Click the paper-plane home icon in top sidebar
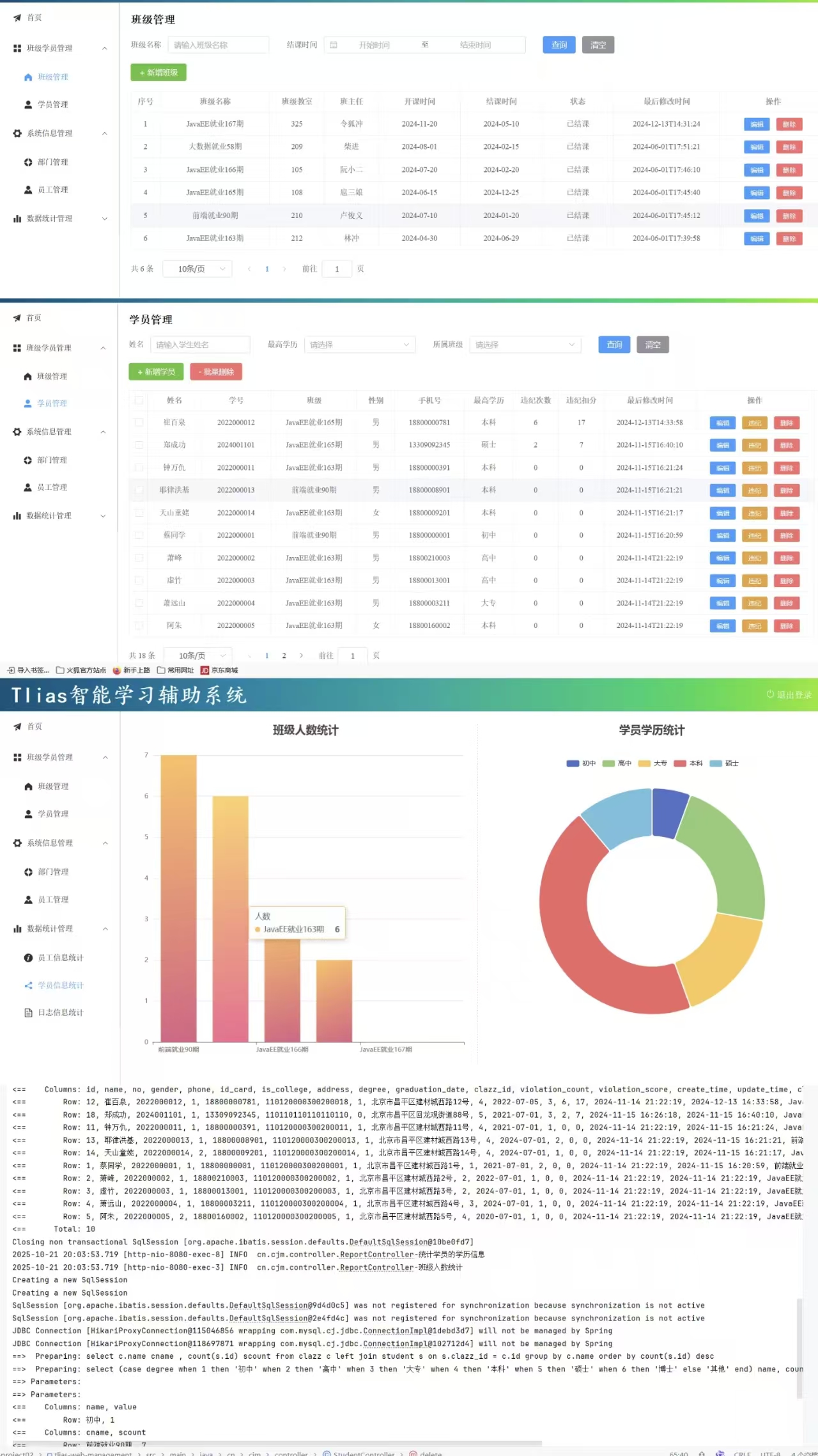The width and height of the screenshot is (818, 1456). 17,18
